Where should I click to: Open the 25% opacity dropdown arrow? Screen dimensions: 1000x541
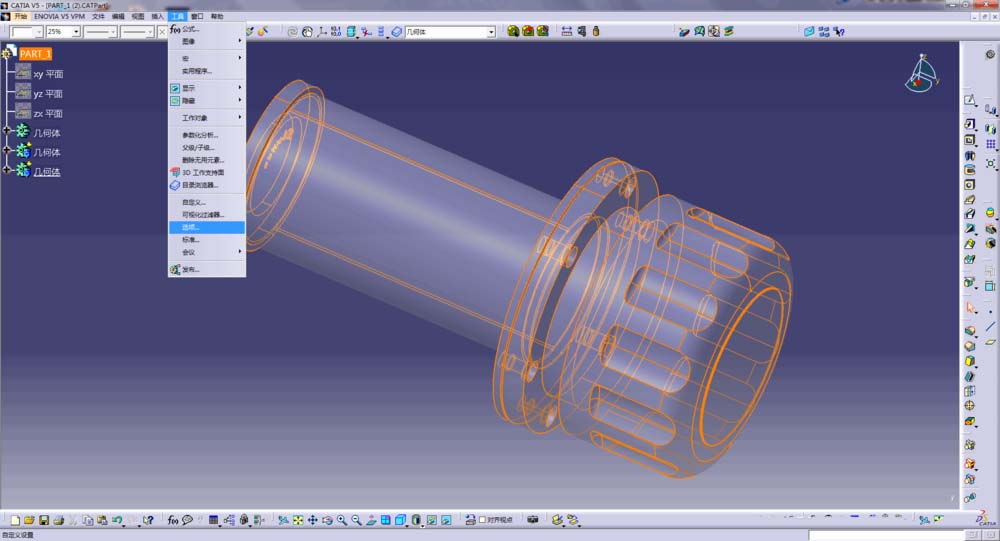pyautogui.click(x=76, y=32)
